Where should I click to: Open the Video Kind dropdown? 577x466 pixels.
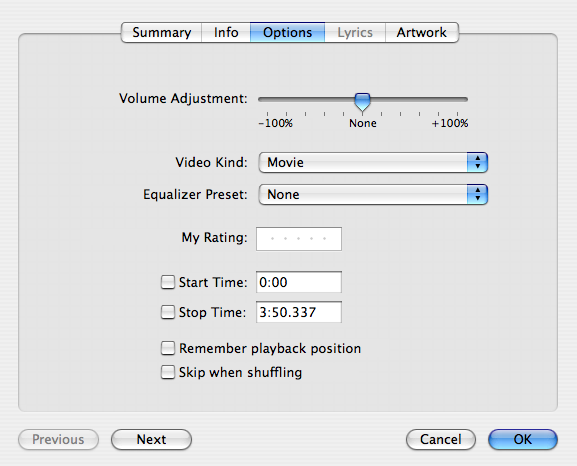[x=373, y=162]
